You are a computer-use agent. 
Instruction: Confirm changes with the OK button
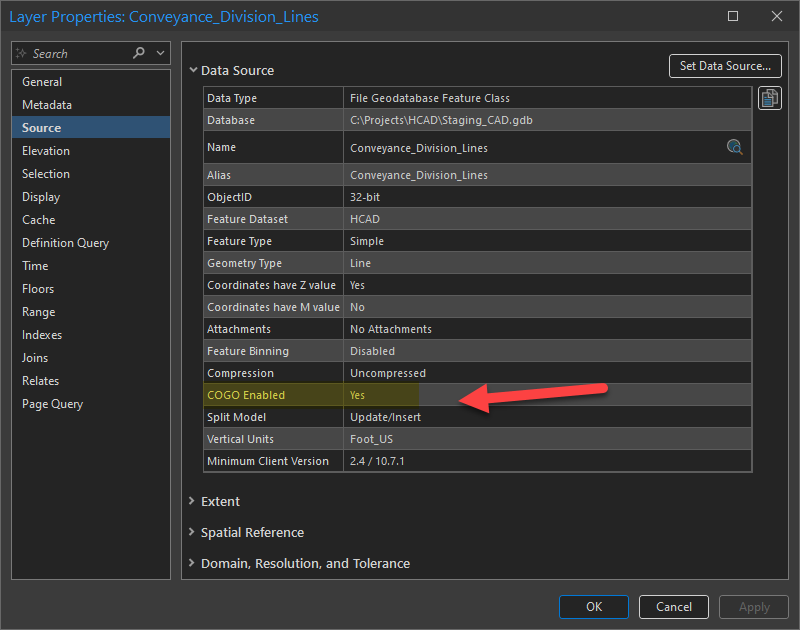(x=594, y=607)
